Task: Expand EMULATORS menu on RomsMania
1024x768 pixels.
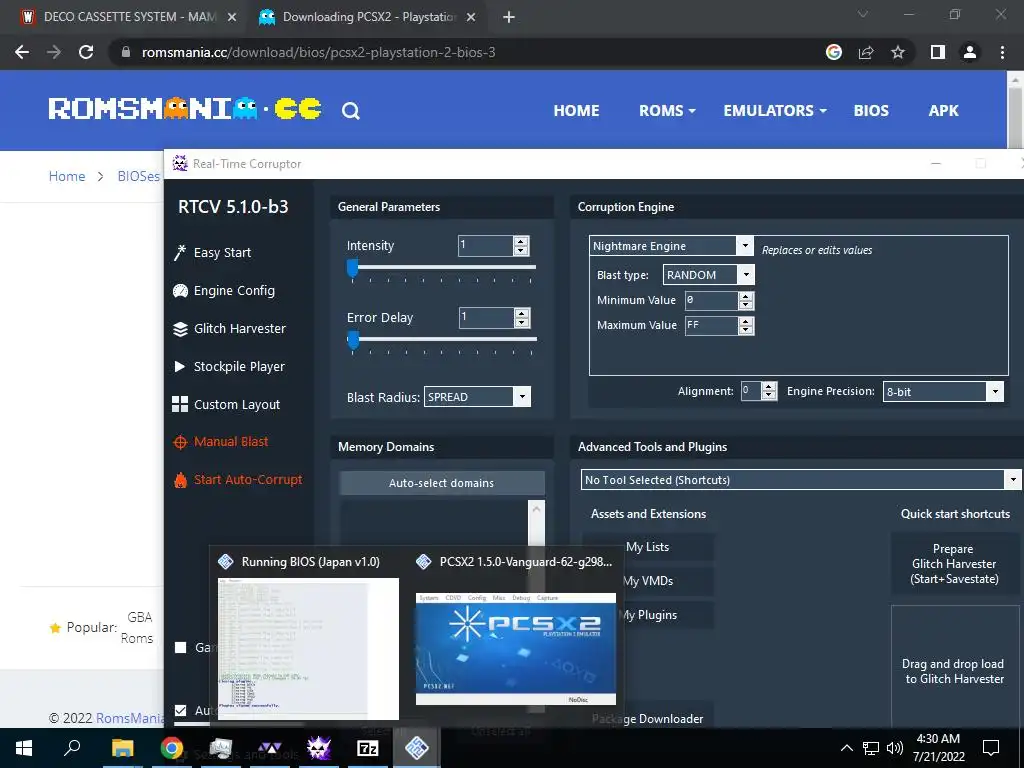Action: (x=775, y=111)
